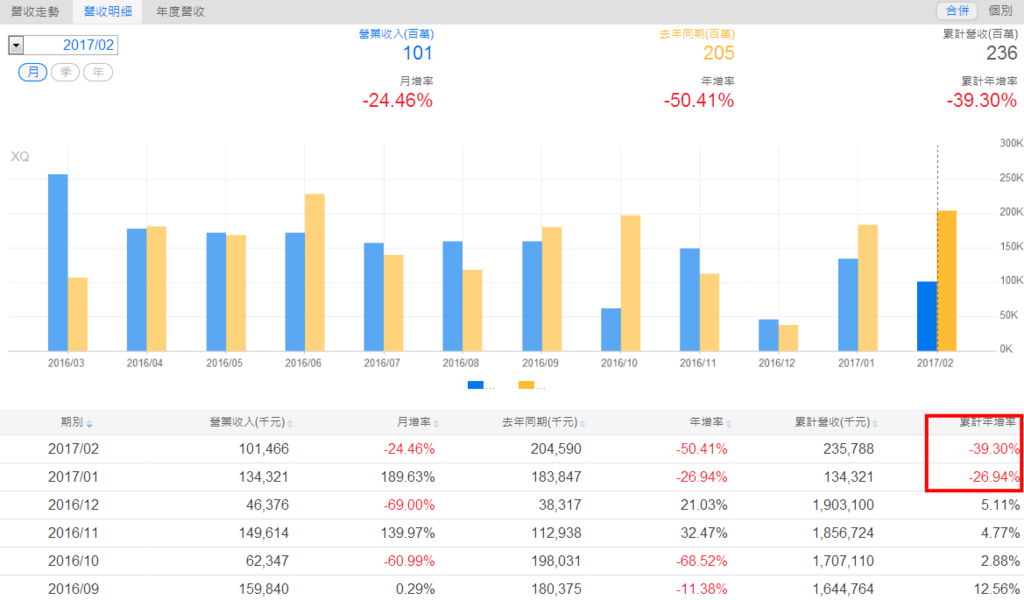1024x600 pixels.
Task: Click the 2016/08 label on chart axis
Action: click(461, 363)
